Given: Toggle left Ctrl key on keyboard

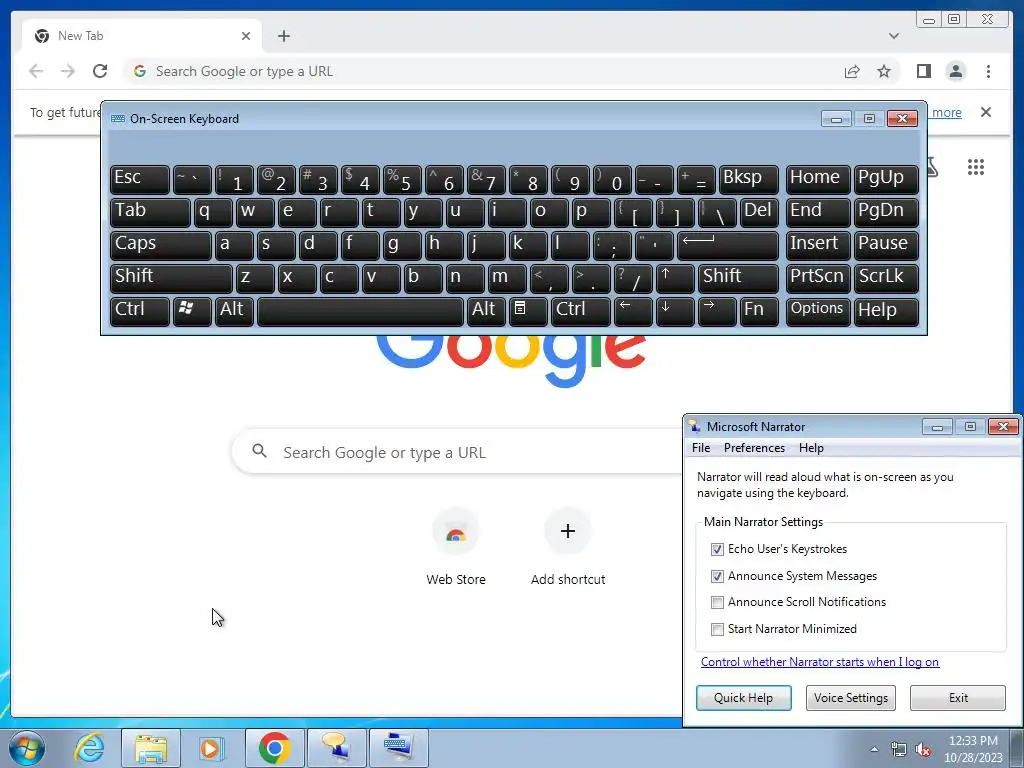Looking at the screenshot, I should tap(140, 311).
